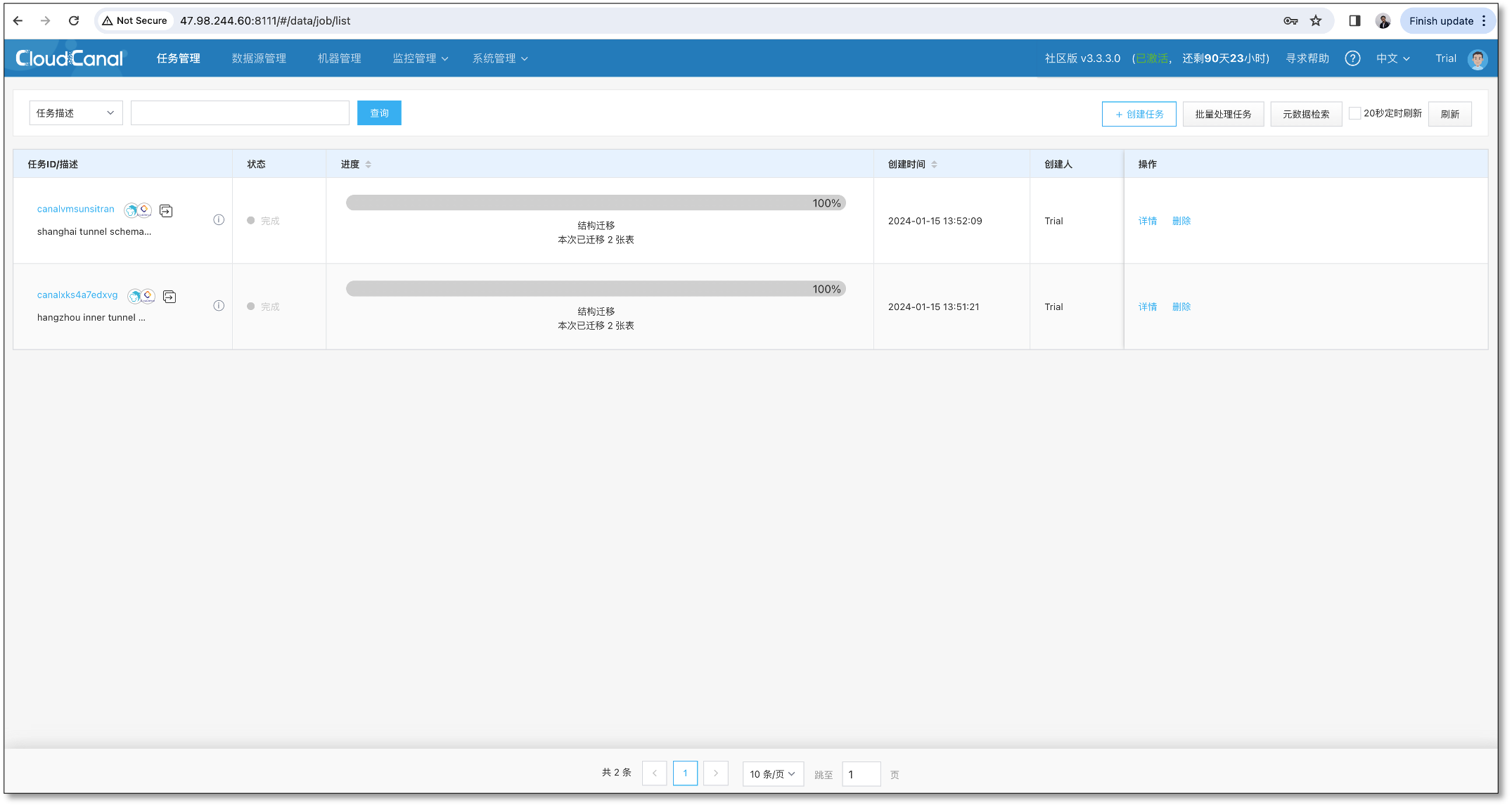Viewport: 1512px width, 810px height.
Task: Open saved passwords key icon
Action: (x=1290, y=21)
